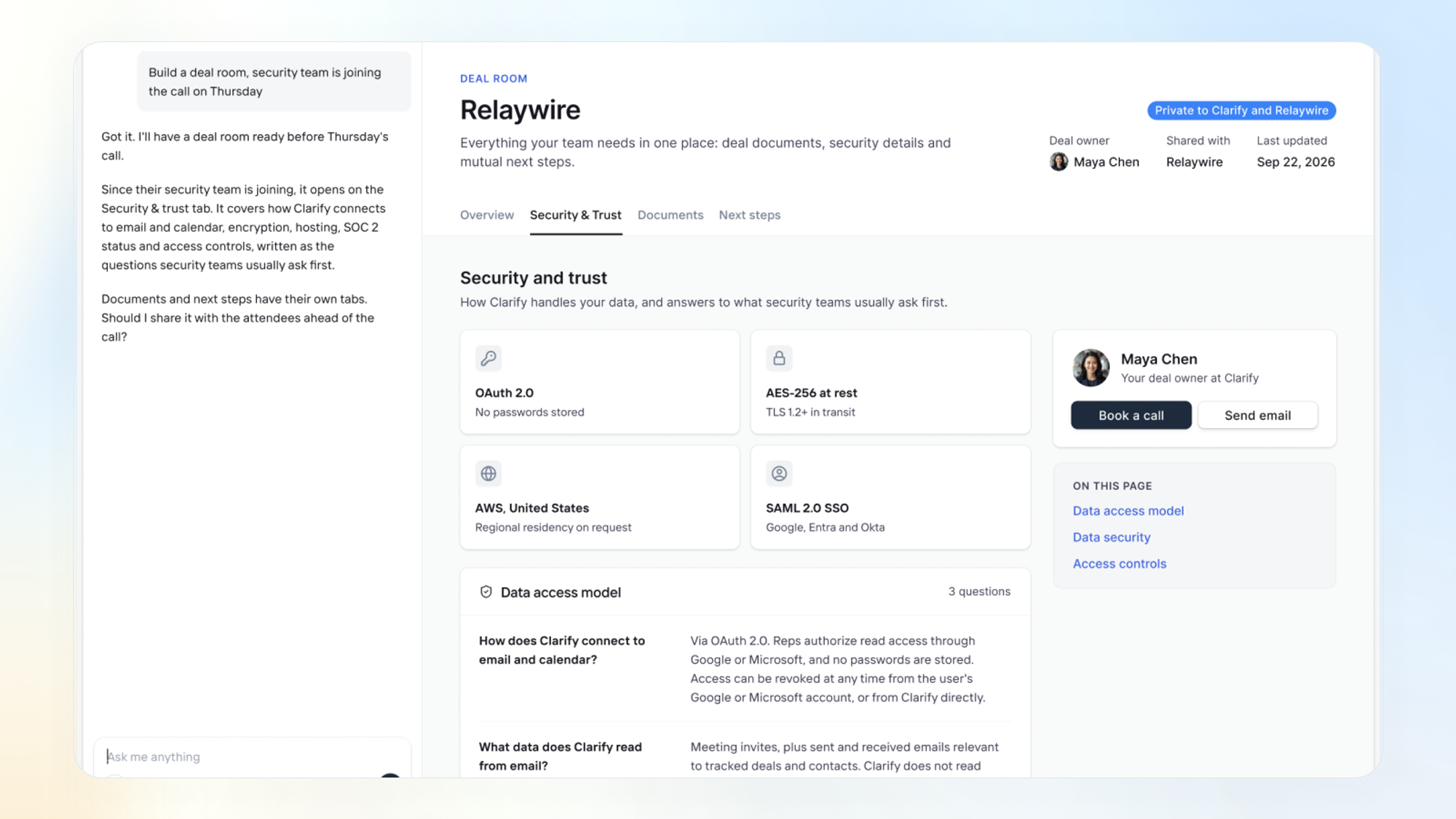The image size is (1456, 819).
Task: Click the DEAL ROOM label
Action: (494, 79)
